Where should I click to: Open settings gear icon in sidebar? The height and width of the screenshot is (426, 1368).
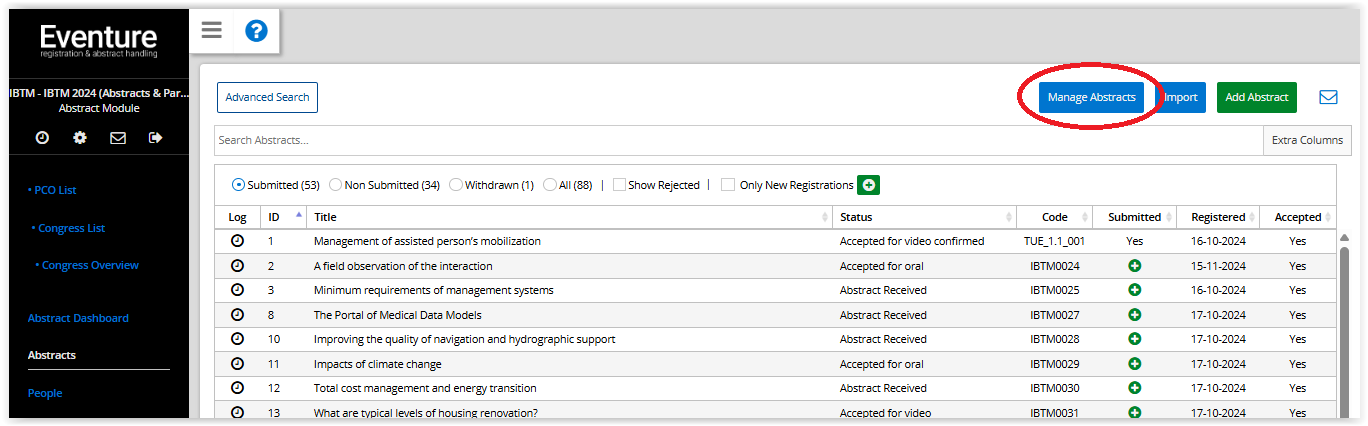[x=80, y=138]
